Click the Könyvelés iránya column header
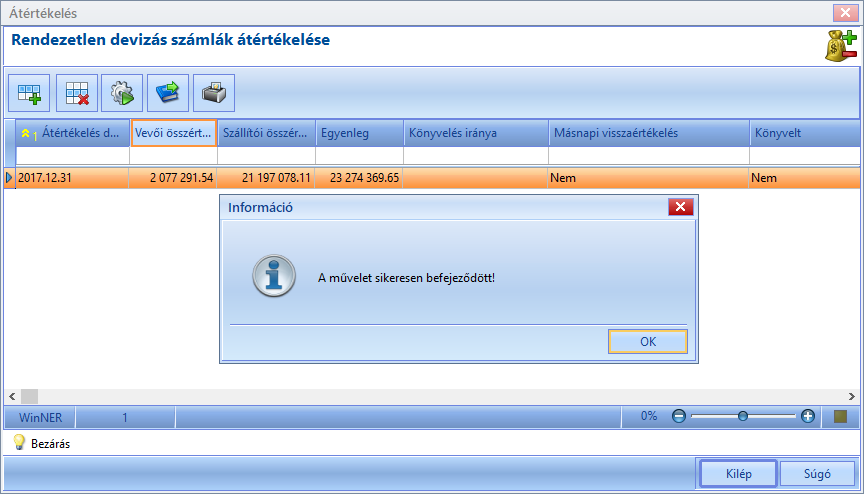 (476, 133)
